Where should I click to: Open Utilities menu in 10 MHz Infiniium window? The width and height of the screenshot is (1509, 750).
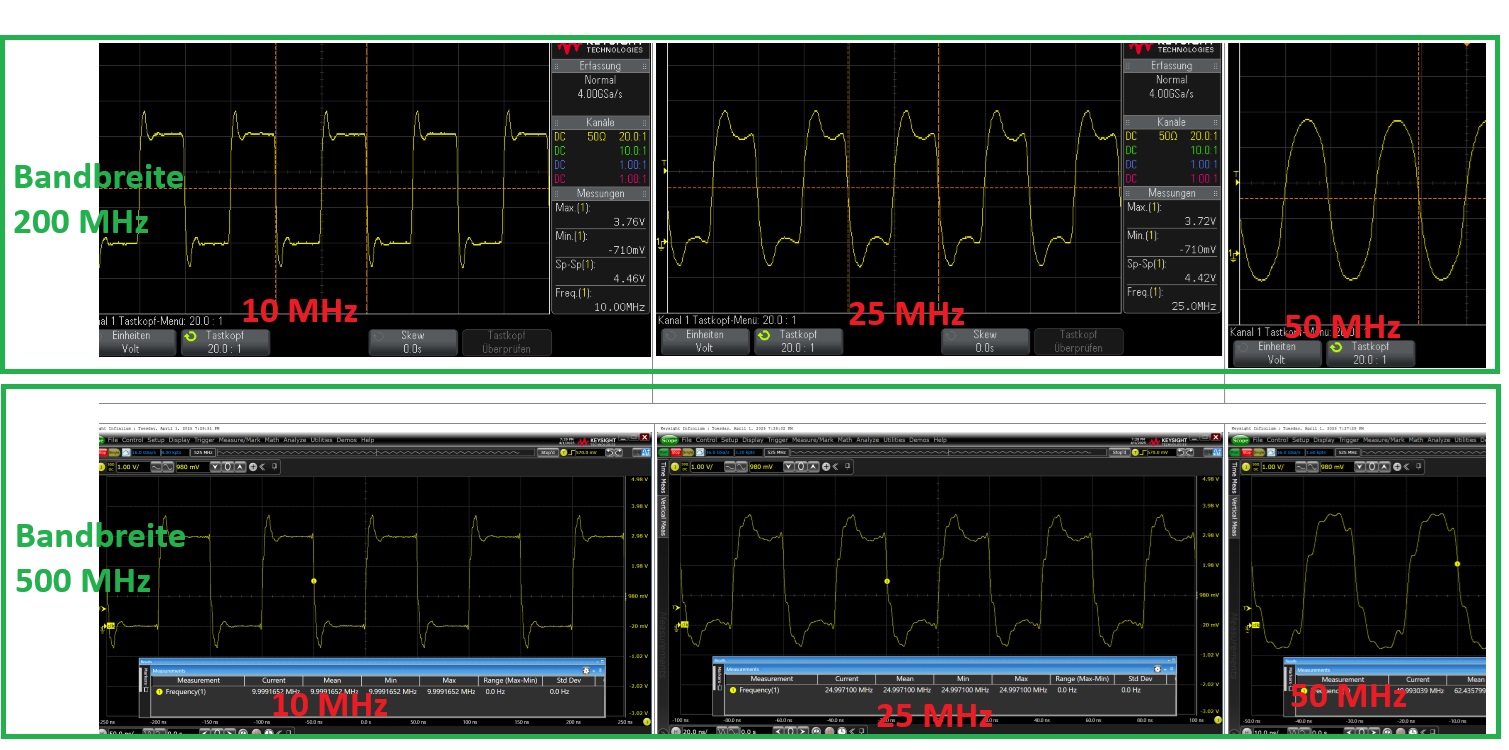tap(321, 440)
